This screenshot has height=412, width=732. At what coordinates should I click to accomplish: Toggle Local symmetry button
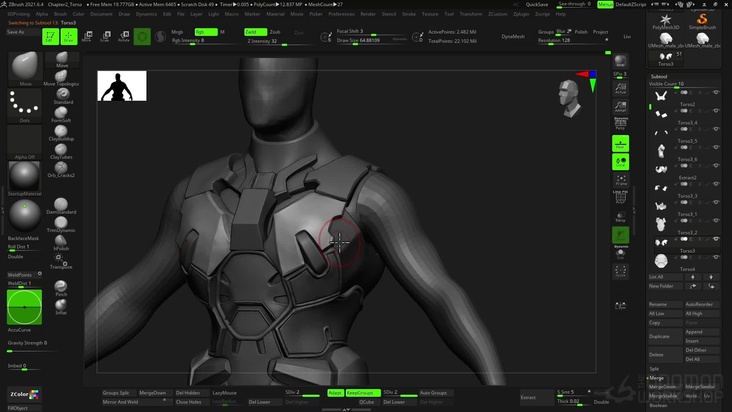point(620,162)
